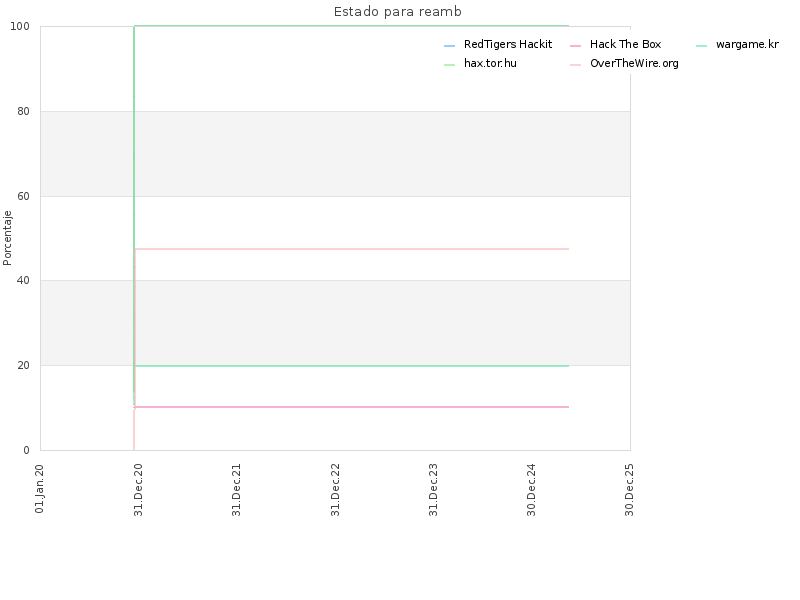Click the Hack The Box legend color marker
Screen dimensions: 800x600
click(x=576, y=46)
